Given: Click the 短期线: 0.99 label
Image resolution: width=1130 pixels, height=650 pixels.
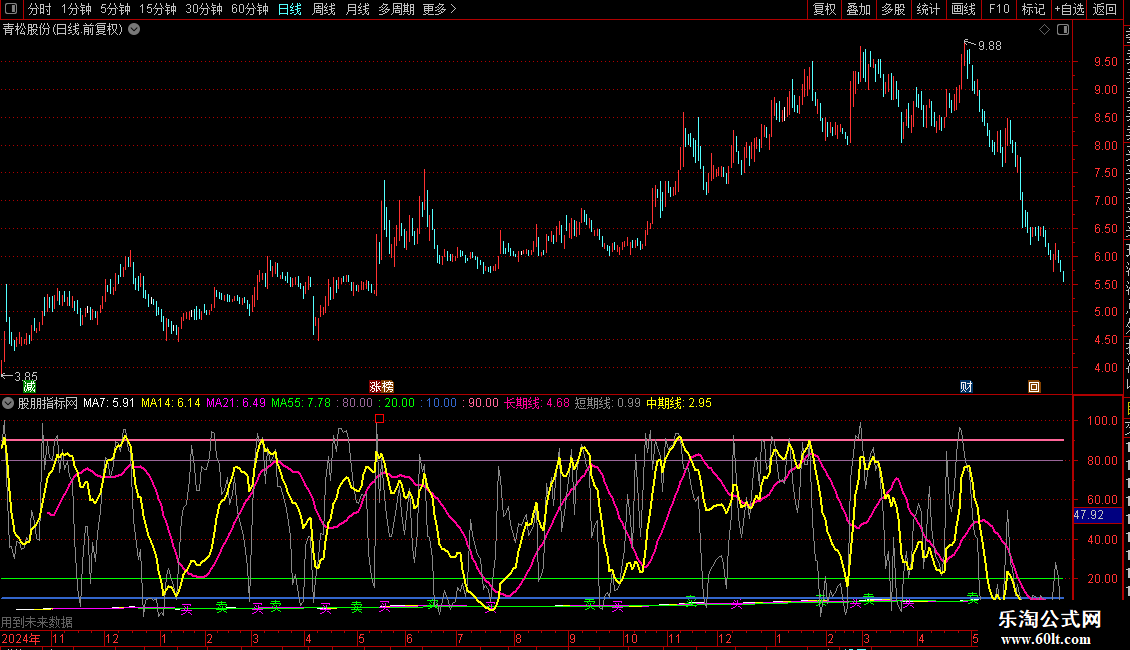Looking at the screenshot, I should pos(608,403).
